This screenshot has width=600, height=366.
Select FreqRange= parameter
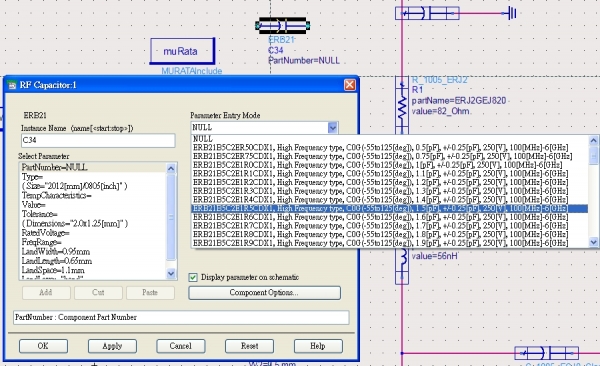click(x=93, y=242)
